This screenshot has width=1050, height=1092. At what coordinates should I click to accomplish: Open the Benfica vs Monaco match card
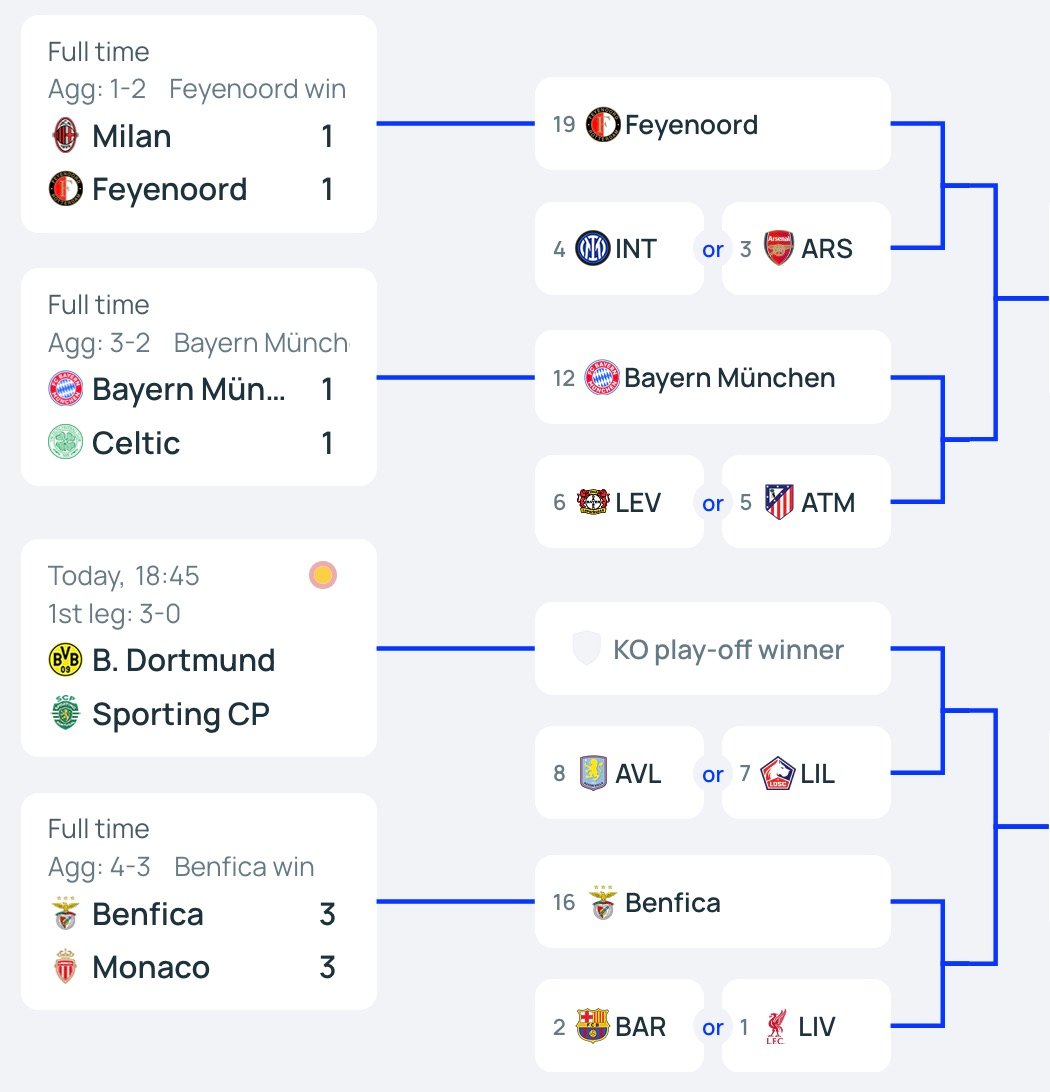[x=198, y=901]
